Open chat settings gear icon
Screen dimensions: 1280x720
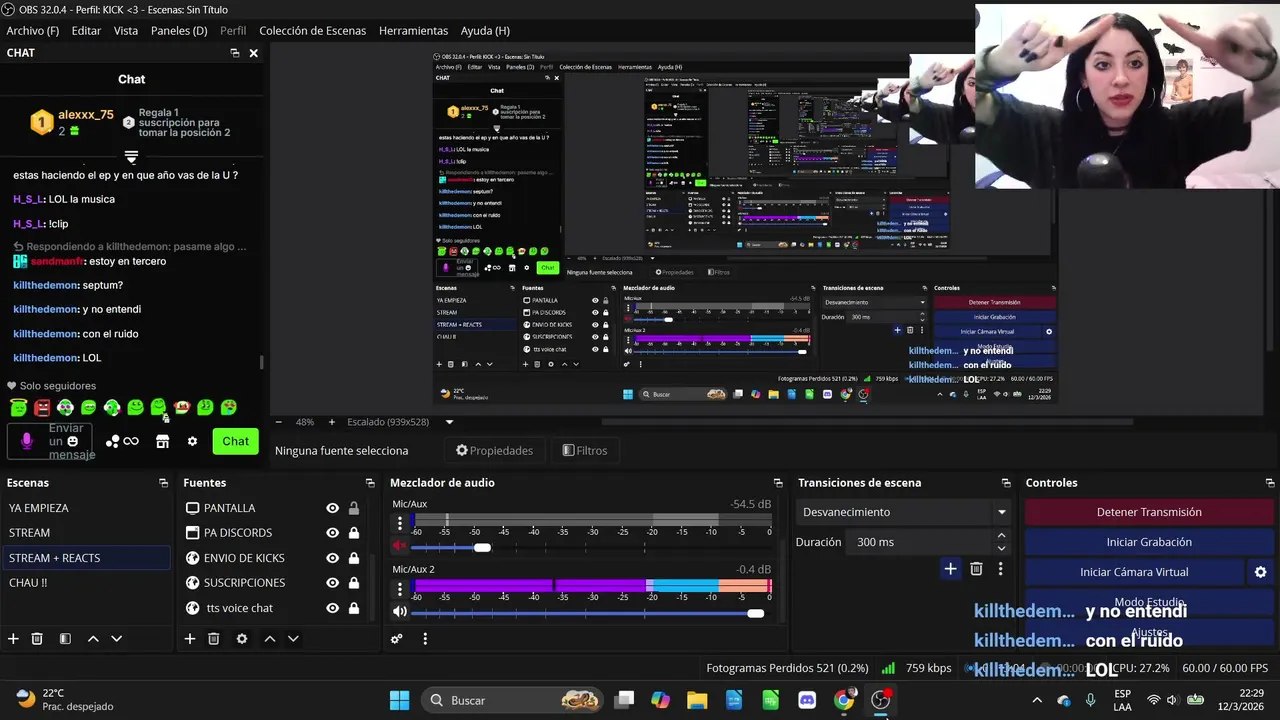point(192,441)
